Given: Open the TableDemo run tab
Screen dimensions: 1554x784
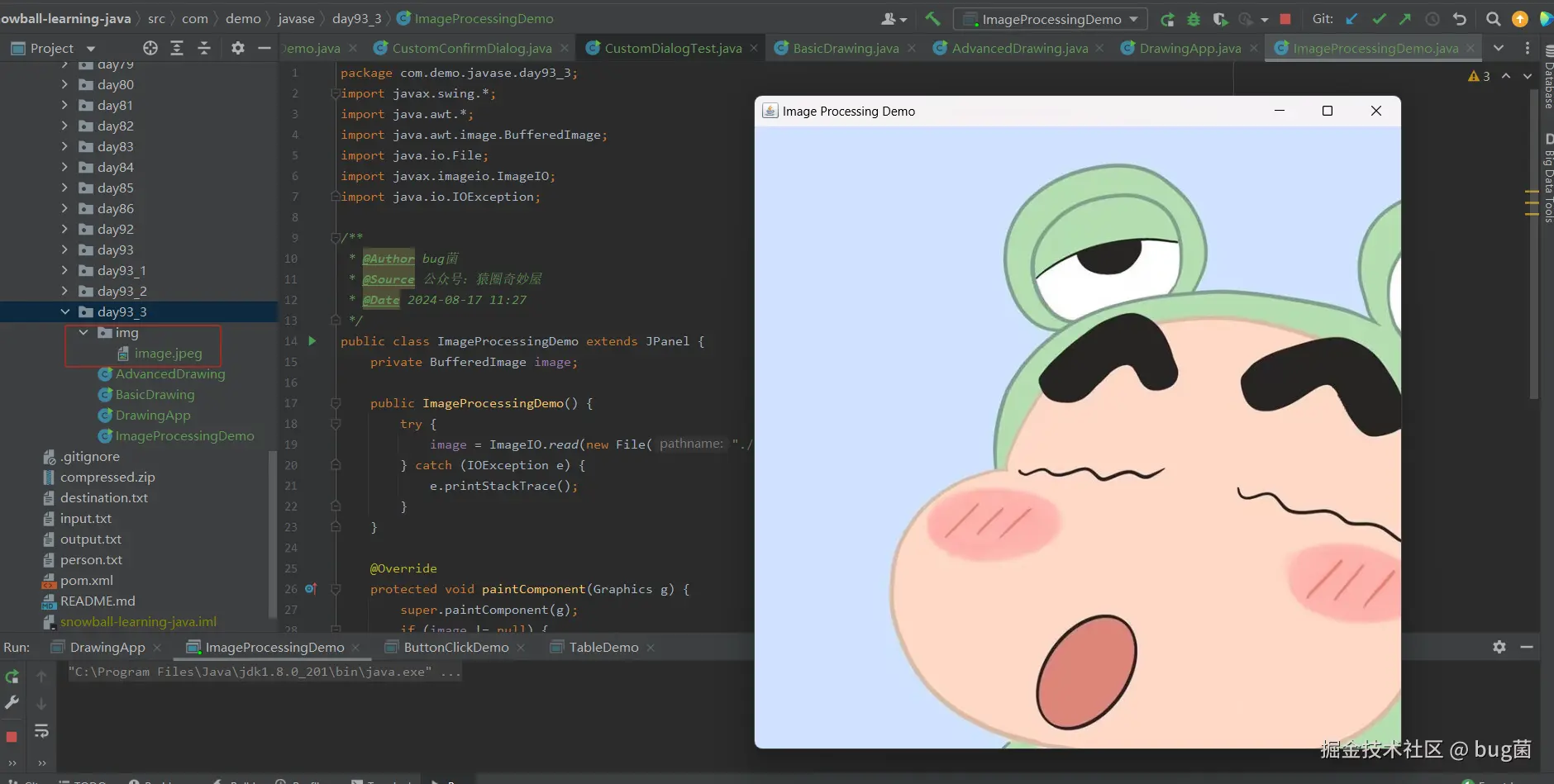Looking at the screenshot, I should (603, 647).
